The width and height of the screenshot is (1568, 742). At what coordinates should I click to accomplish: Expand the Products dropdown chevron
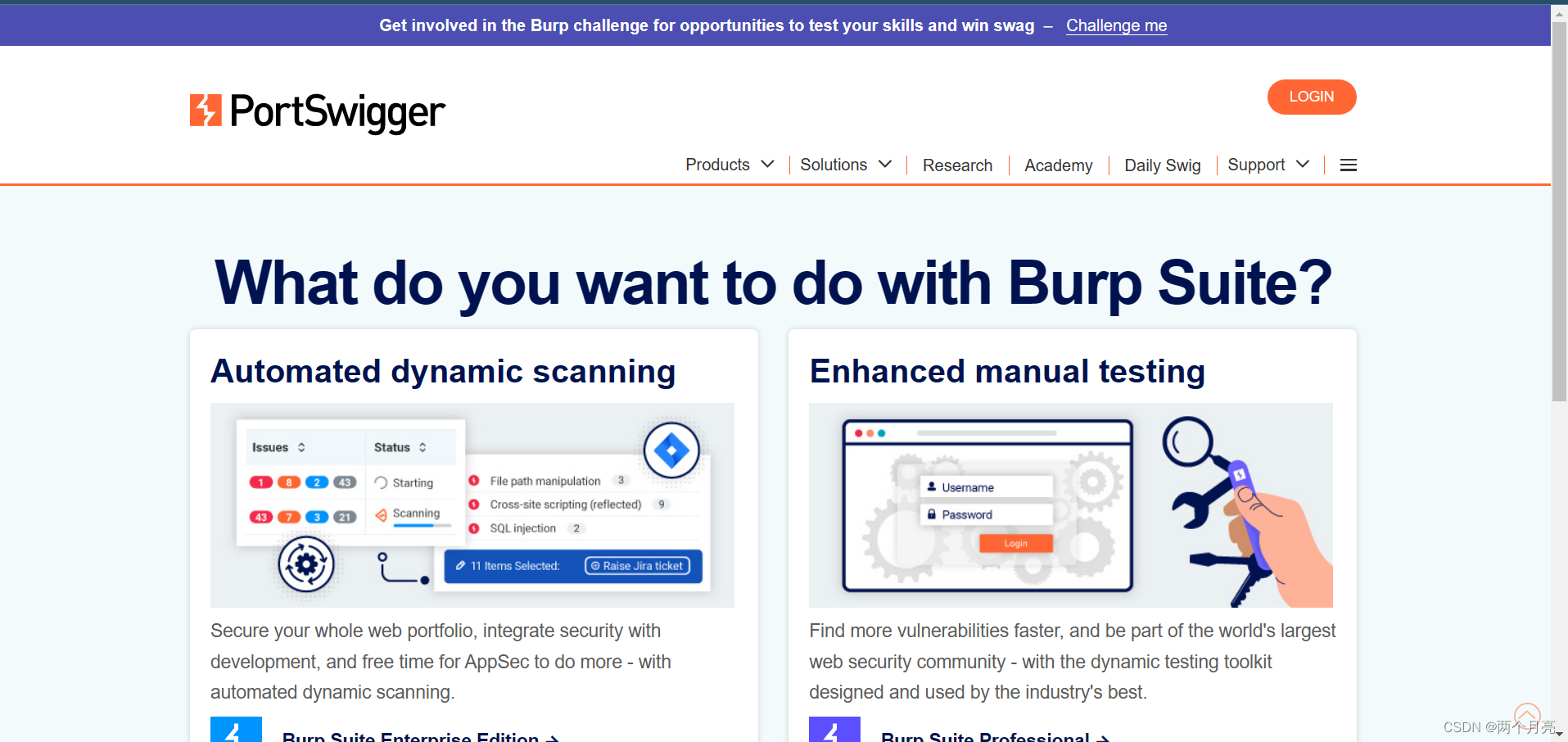click(767, 165)
